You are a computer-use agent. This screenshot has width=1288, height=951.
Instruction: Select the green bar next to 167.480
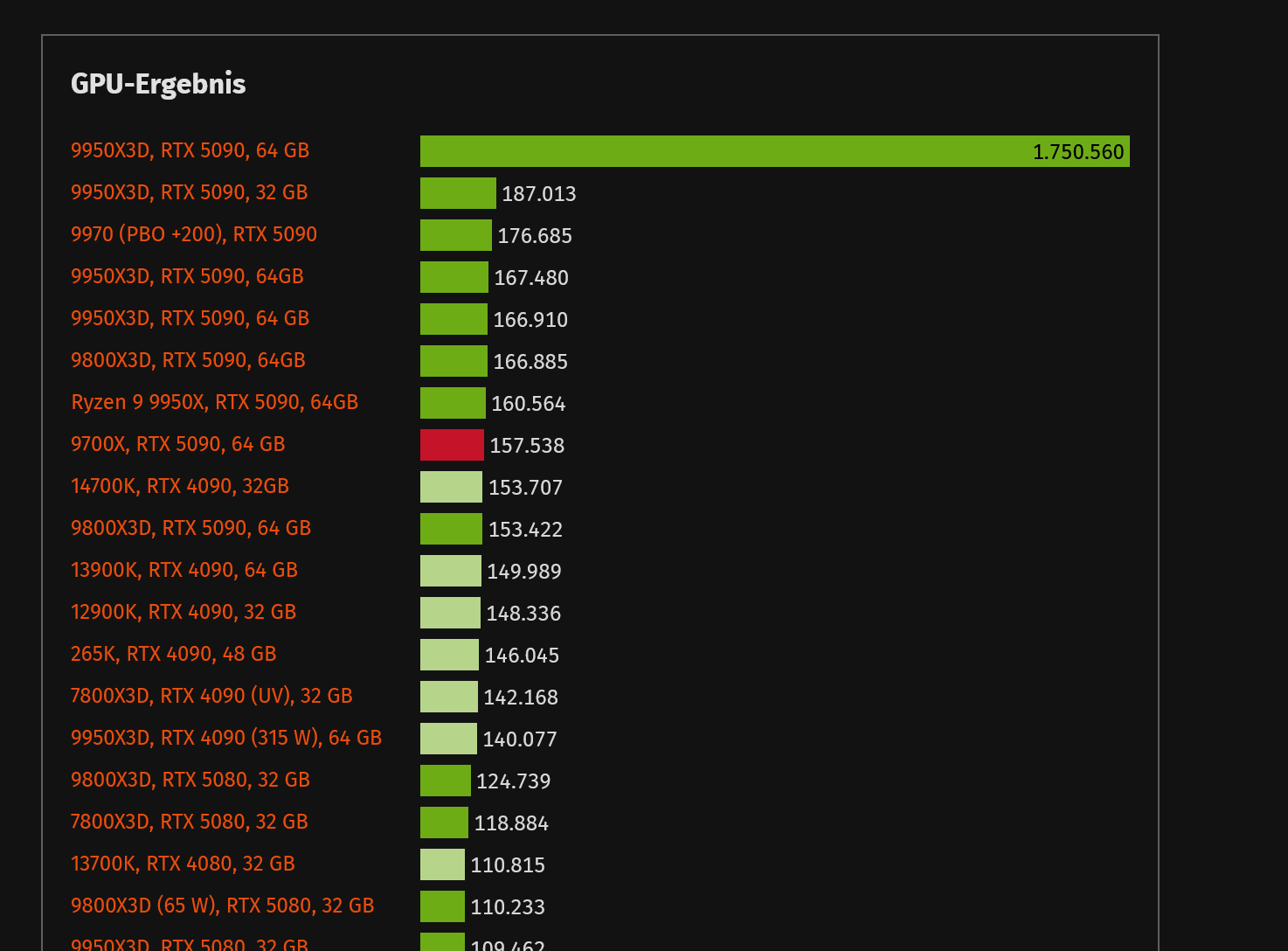point(454,277)
